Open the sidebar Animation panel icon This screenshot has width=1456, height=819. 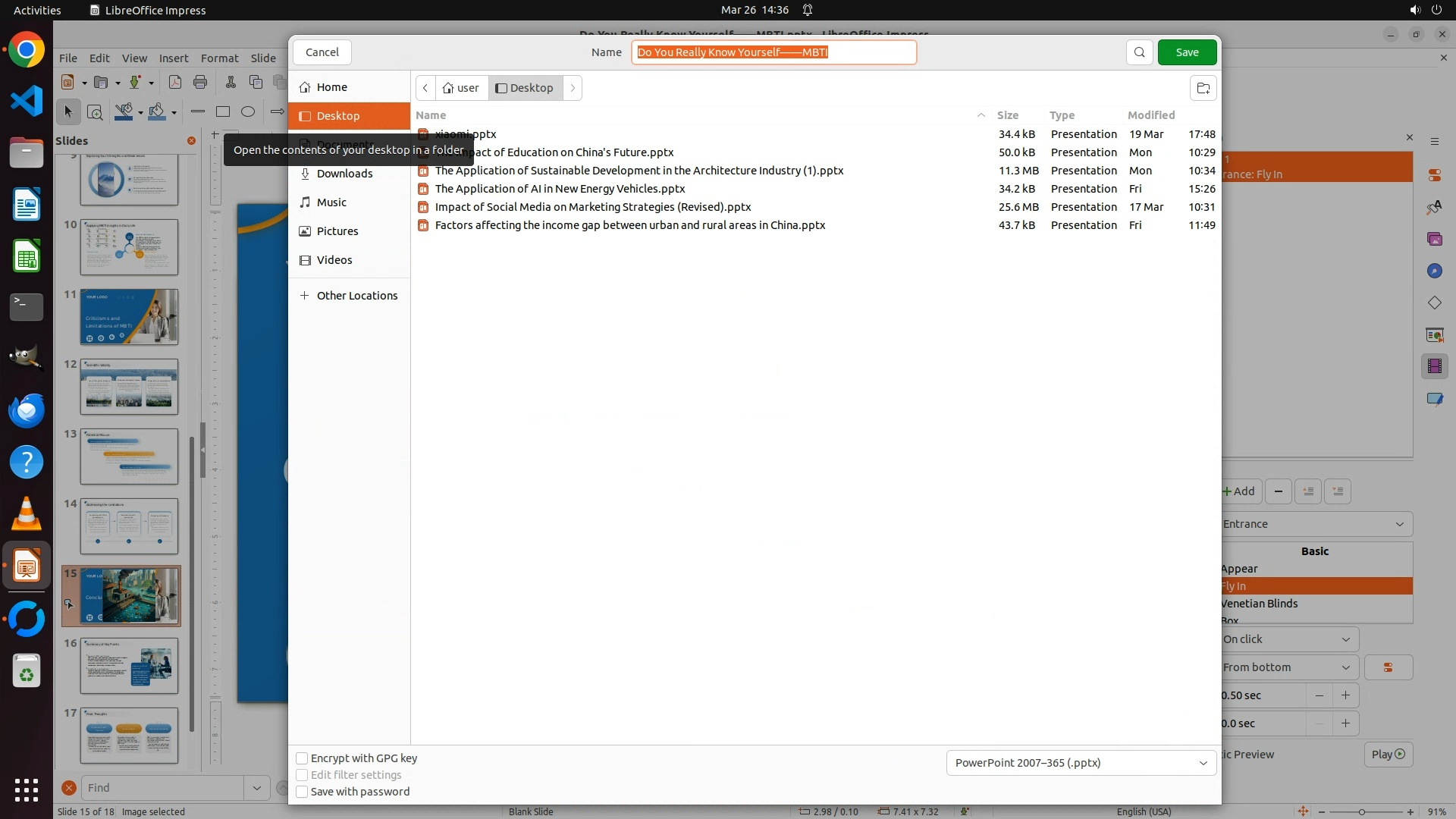1434,366
